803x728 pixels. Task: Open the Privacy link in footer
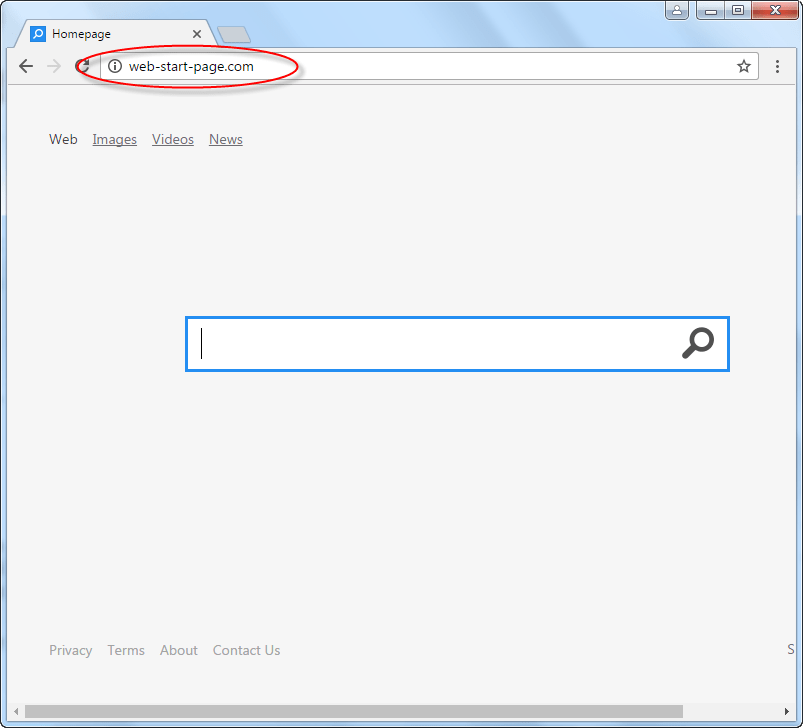[x=70, y=650]
